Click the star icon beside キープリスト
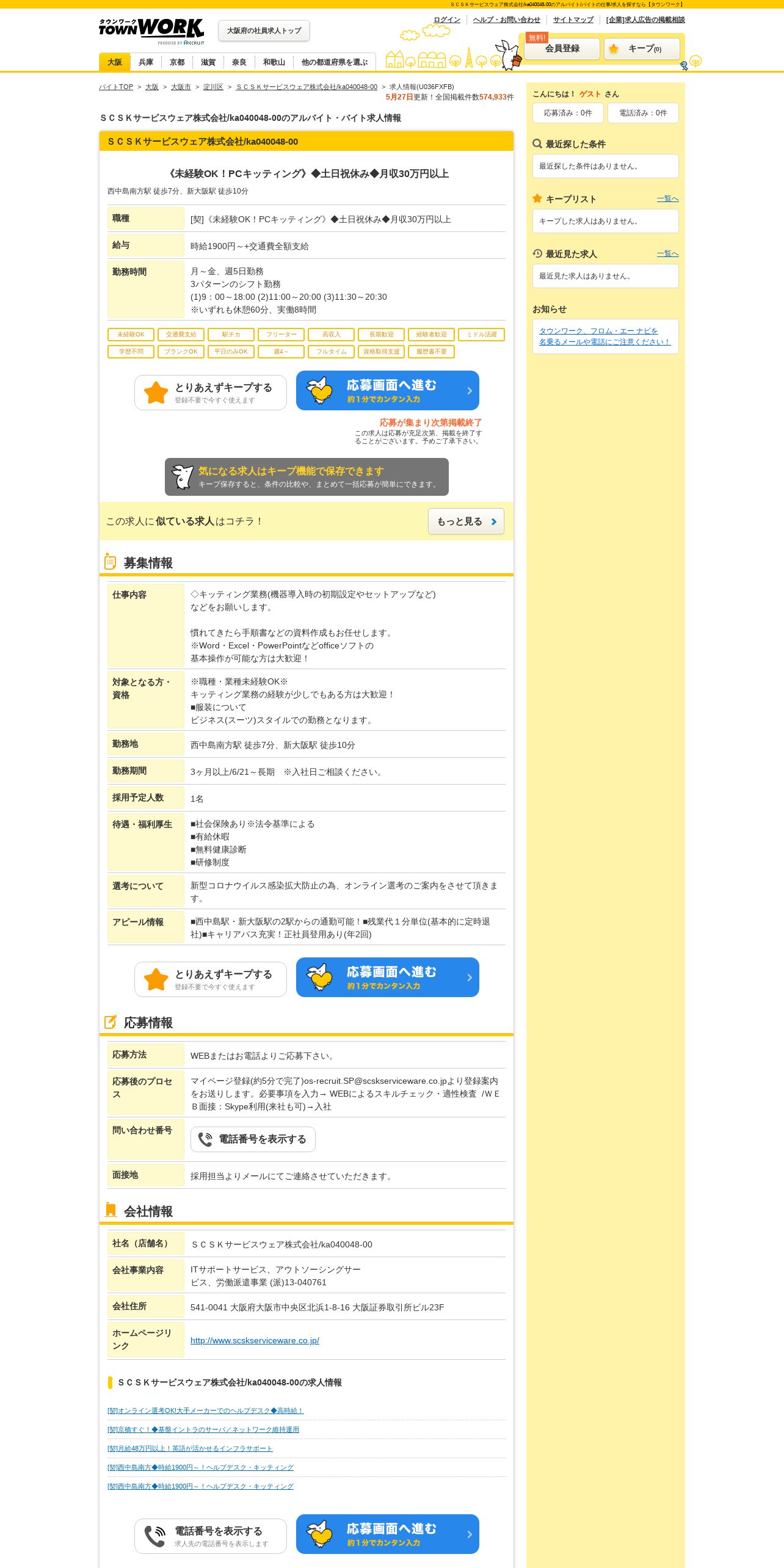784x1568 pixels. click(x=537, y=198)
